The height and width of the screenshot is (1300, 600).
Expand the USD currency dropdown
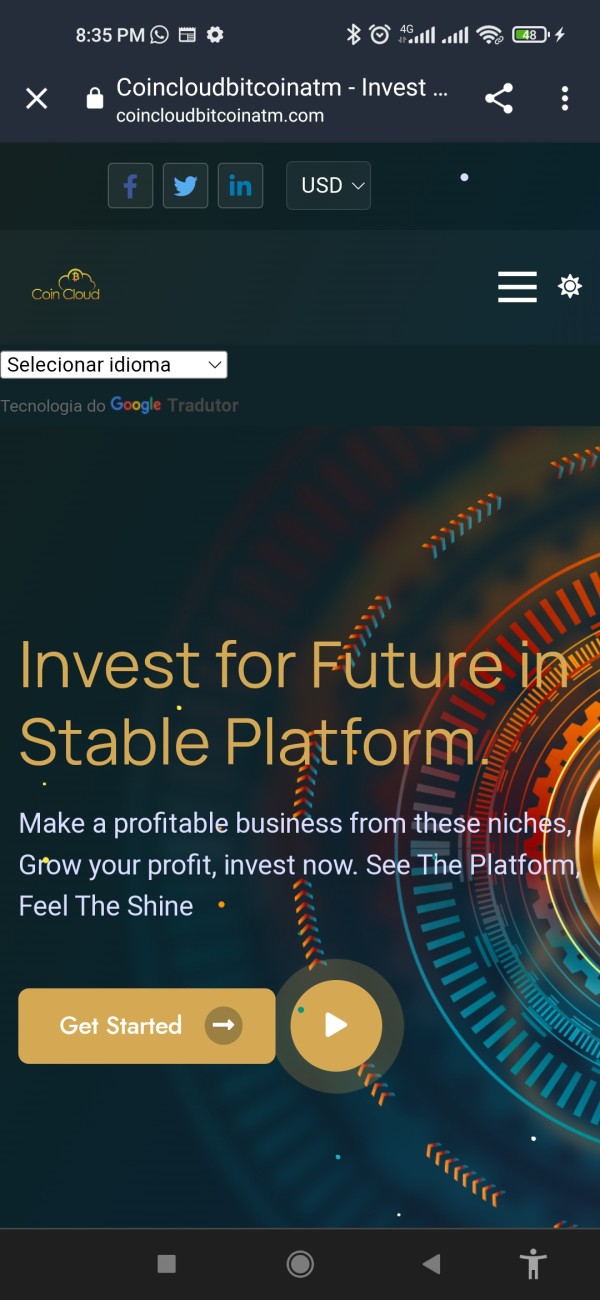click(328, 186)
